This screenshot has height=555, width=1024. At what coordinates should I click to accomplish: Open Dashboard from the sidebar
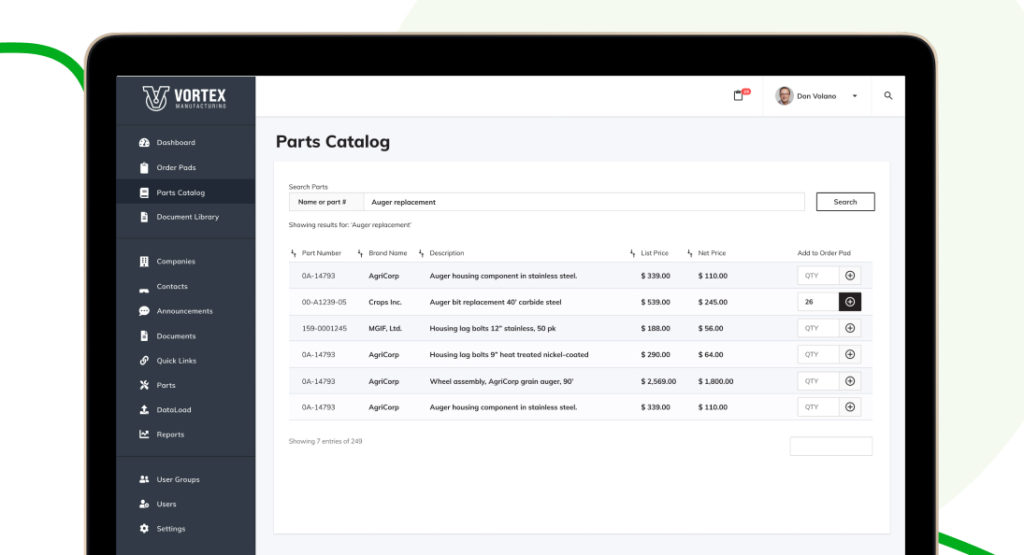tap(175, 143)
